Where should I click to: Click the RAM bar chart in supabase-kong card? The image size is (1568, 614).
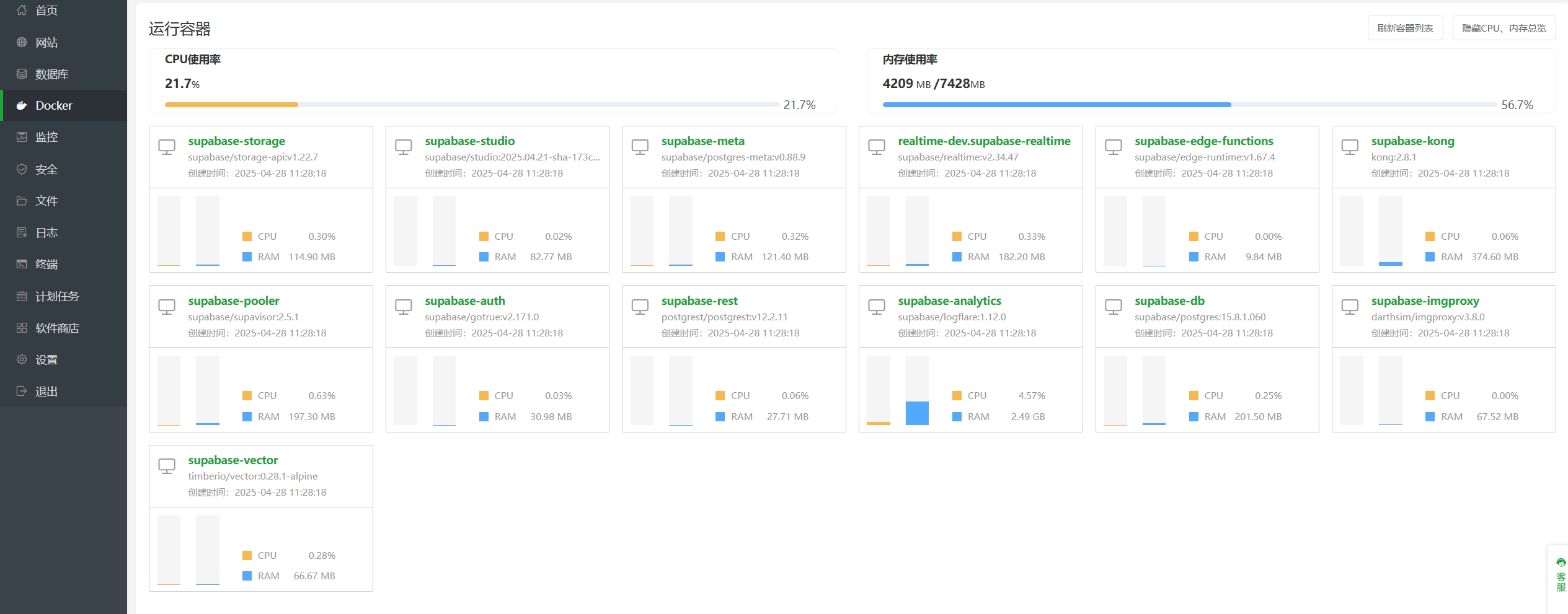click(x=1390, y=230)
